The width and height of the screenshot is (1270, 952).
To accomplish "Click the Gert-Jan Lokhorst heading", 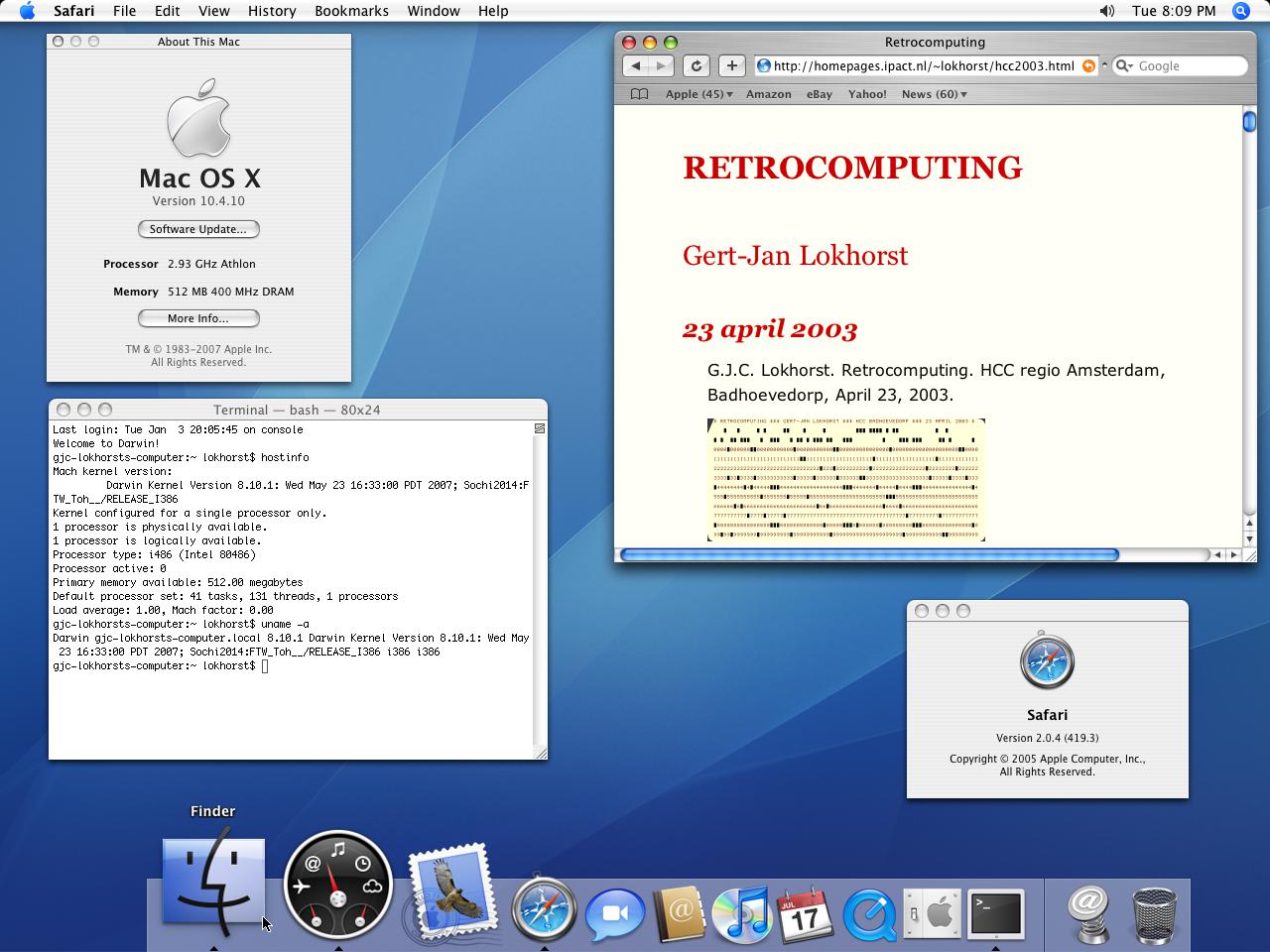I will click(795, 256).
